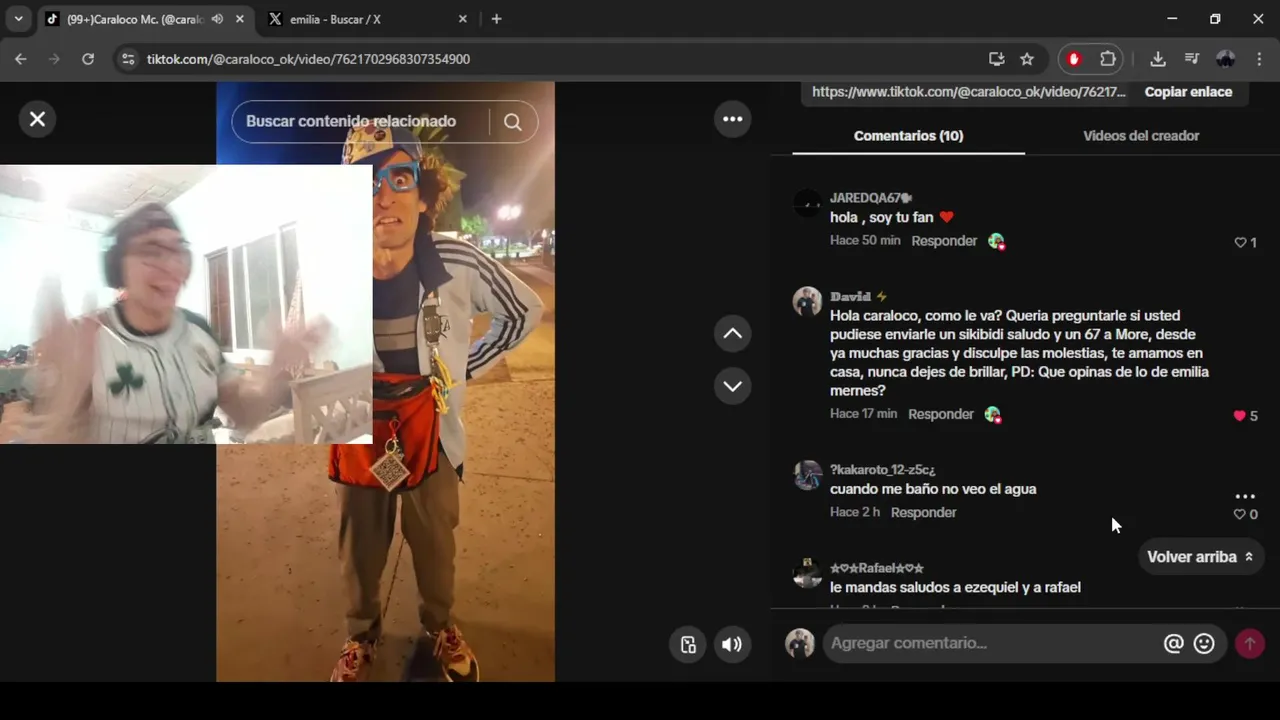Click 'le mandas saludos a ezequiel y a rafael'
Viewport: 1280px width, 720px height.
click(955, 587)
